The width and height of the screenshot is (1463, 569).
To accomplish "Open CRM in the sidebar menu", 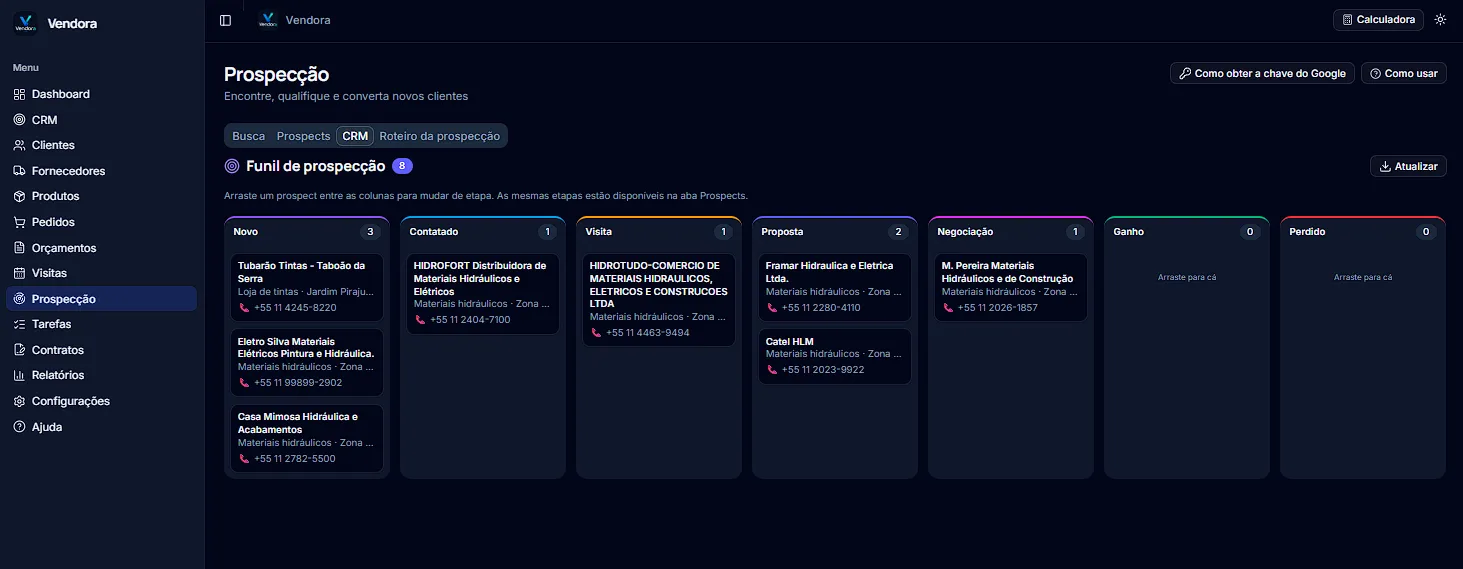I will [x=102, y=120].
